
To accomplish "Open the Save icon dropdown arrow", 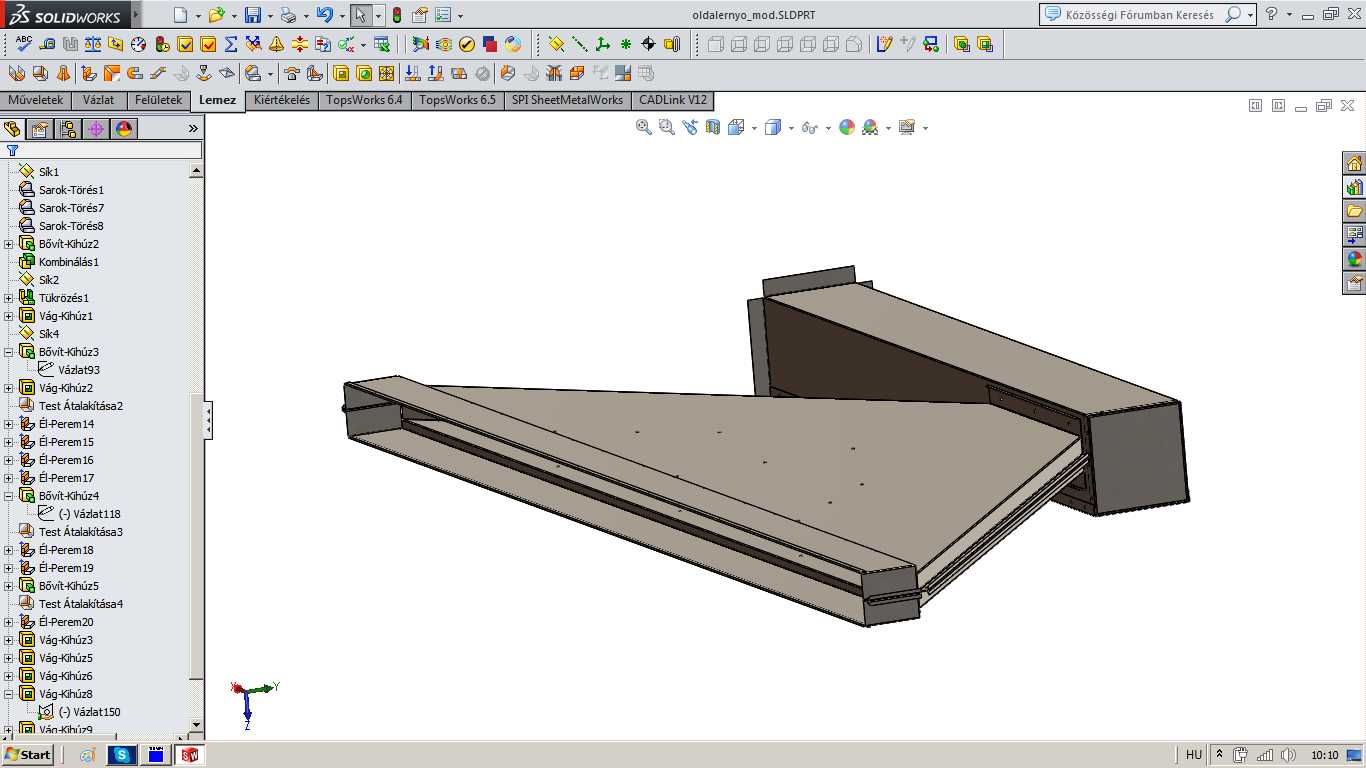I will [x=270, y=16].
